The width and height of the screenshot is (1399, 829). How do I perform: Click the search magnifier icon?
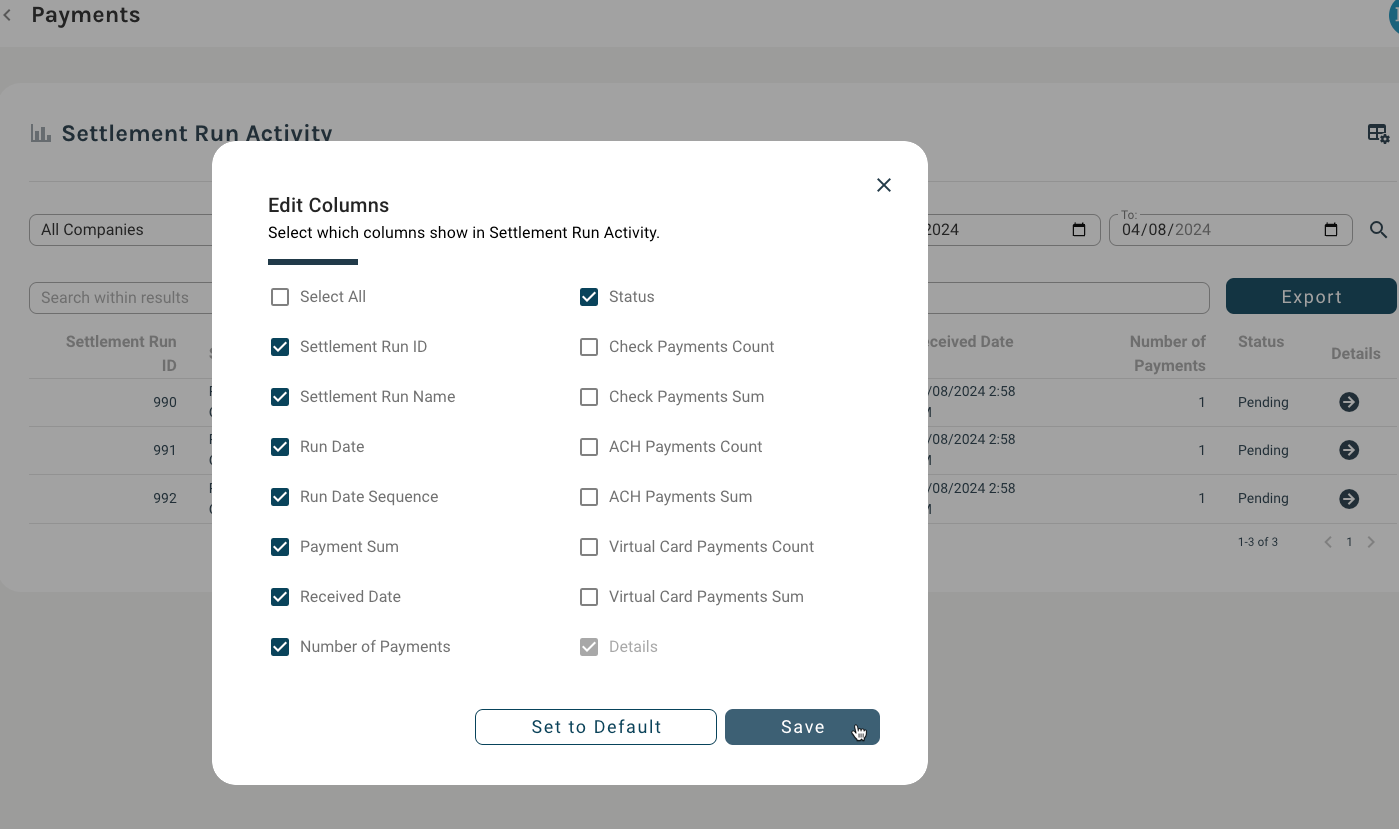point(1378,230)
